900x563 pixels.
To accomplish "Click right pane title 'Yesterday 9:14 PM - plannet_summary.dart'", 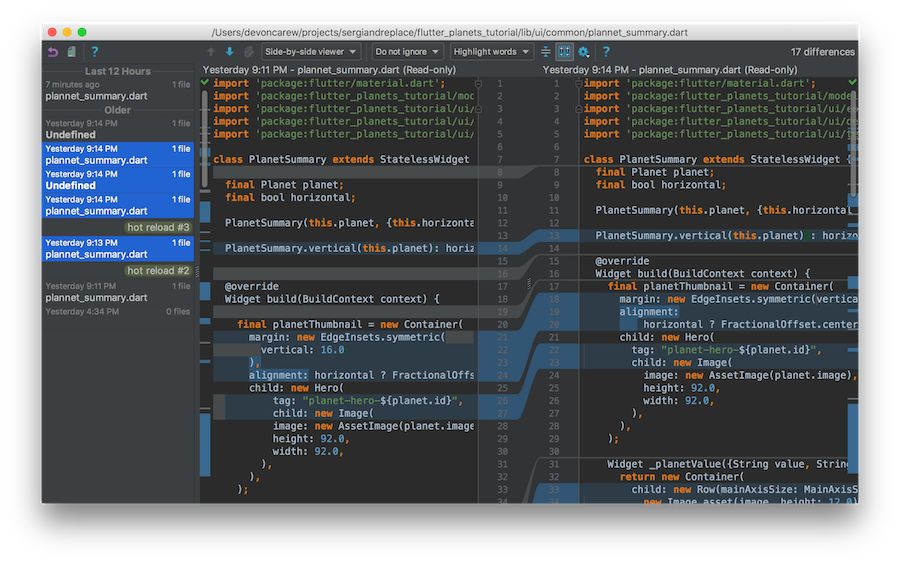I will tap(670, 70).
